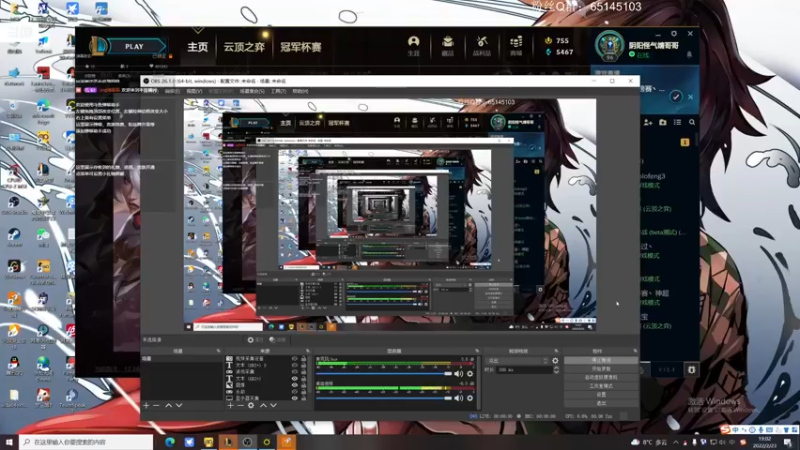Click the transition duration input field

[524, 369]
